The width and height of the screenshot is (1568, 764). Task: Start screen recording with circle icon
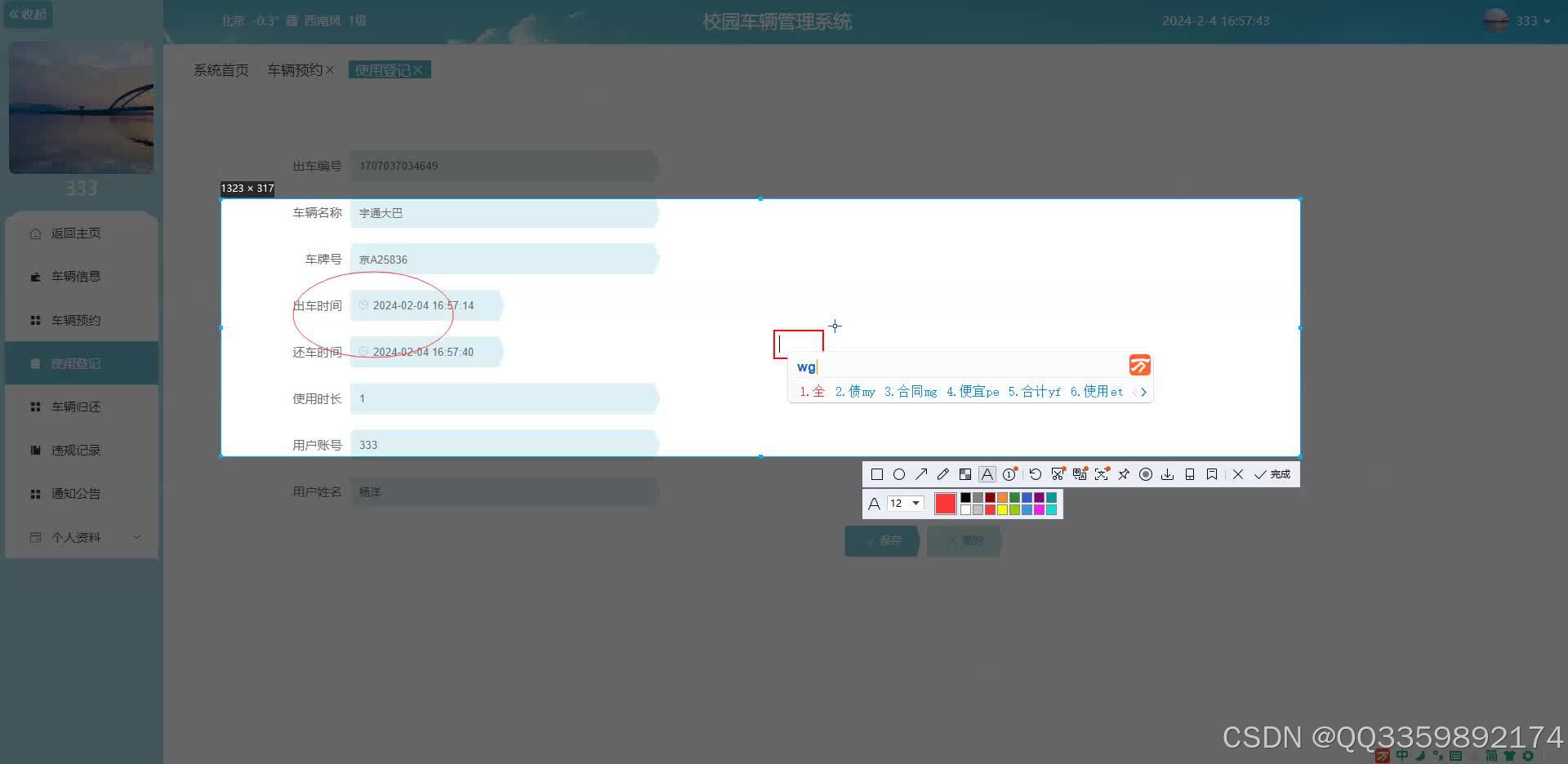1146,474
